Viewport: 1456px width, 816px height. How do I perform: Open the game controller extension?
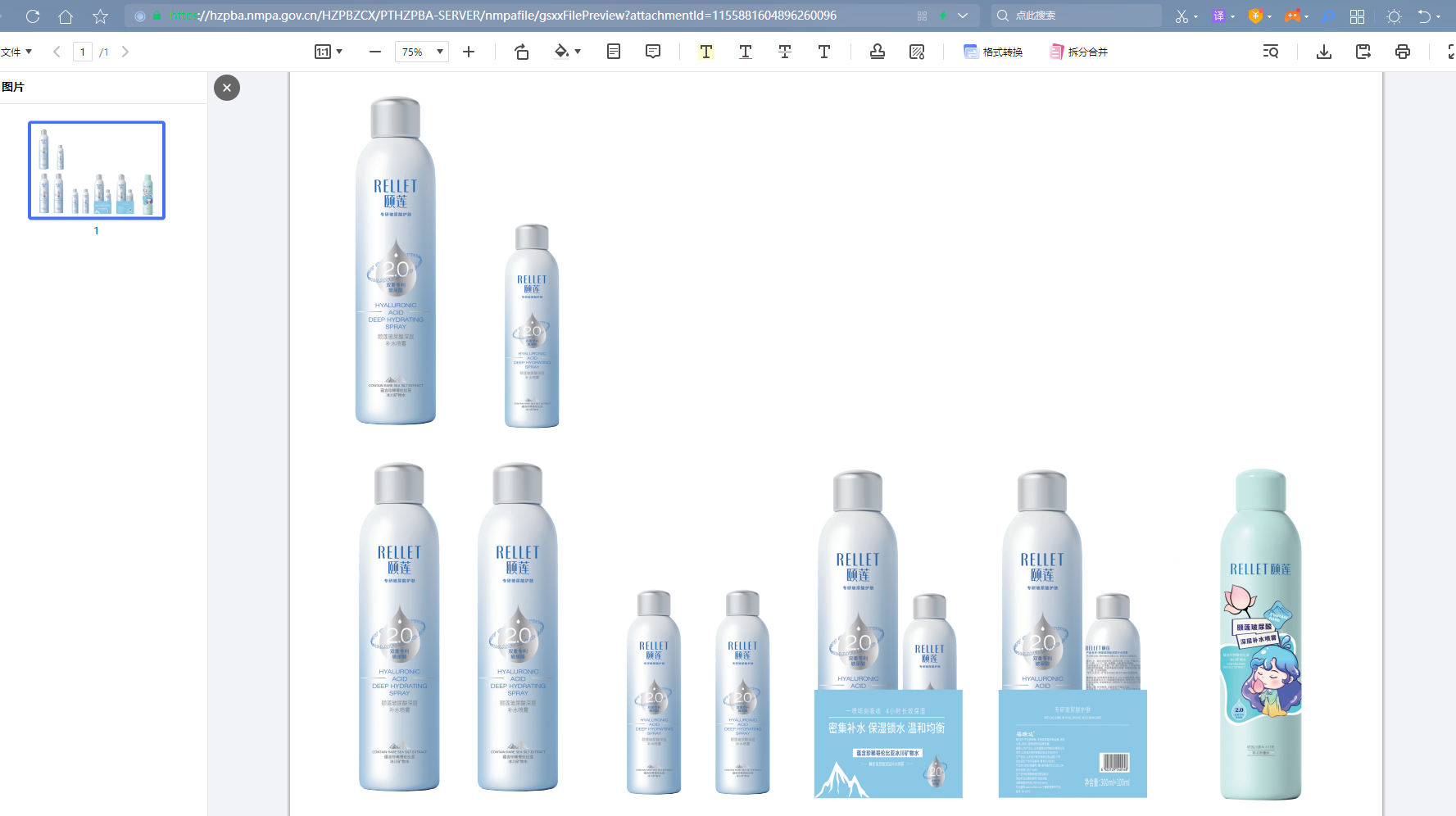coord(1292,16)
